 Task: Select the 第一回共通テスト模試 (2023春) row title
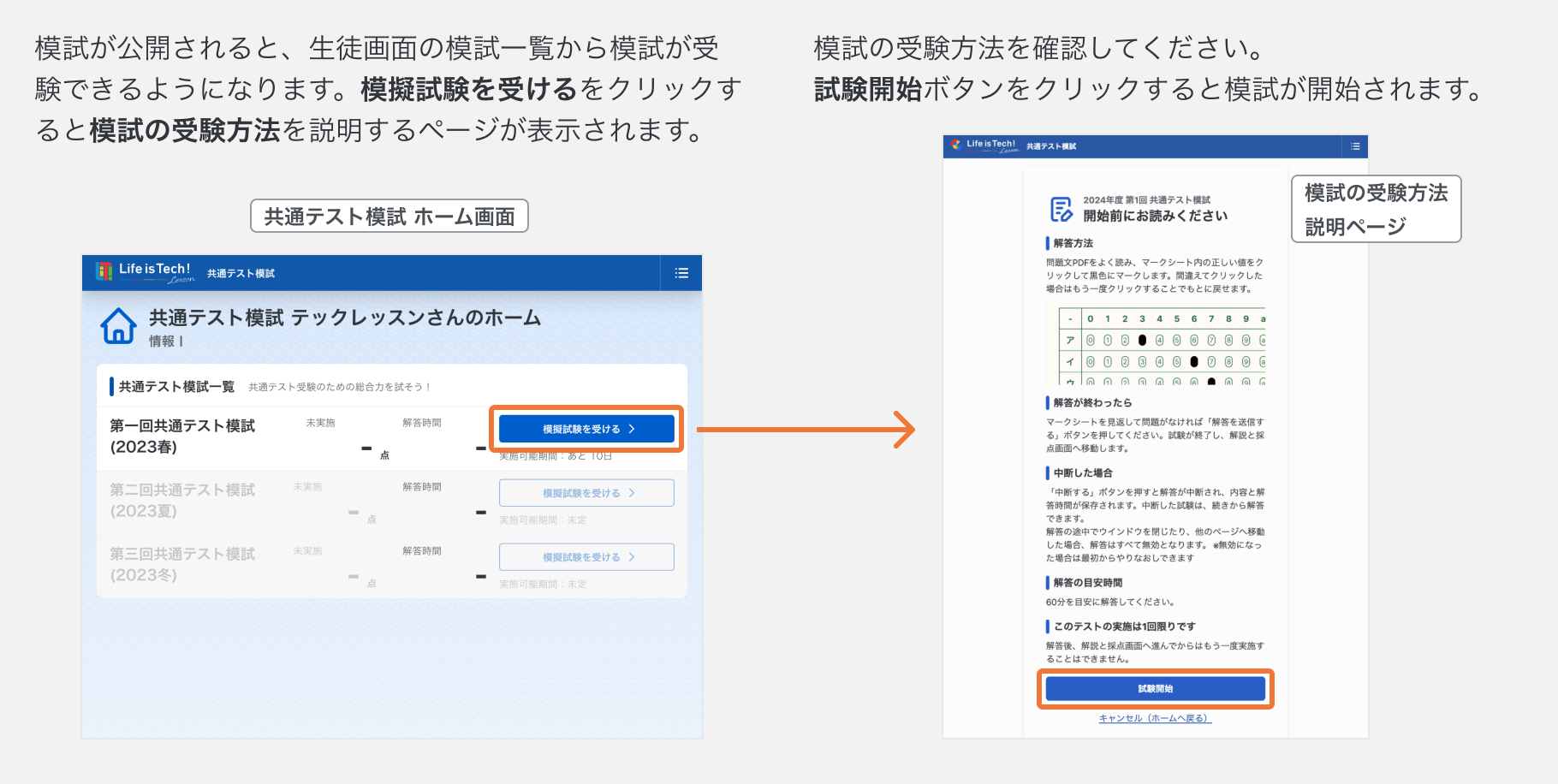point(182,437)
